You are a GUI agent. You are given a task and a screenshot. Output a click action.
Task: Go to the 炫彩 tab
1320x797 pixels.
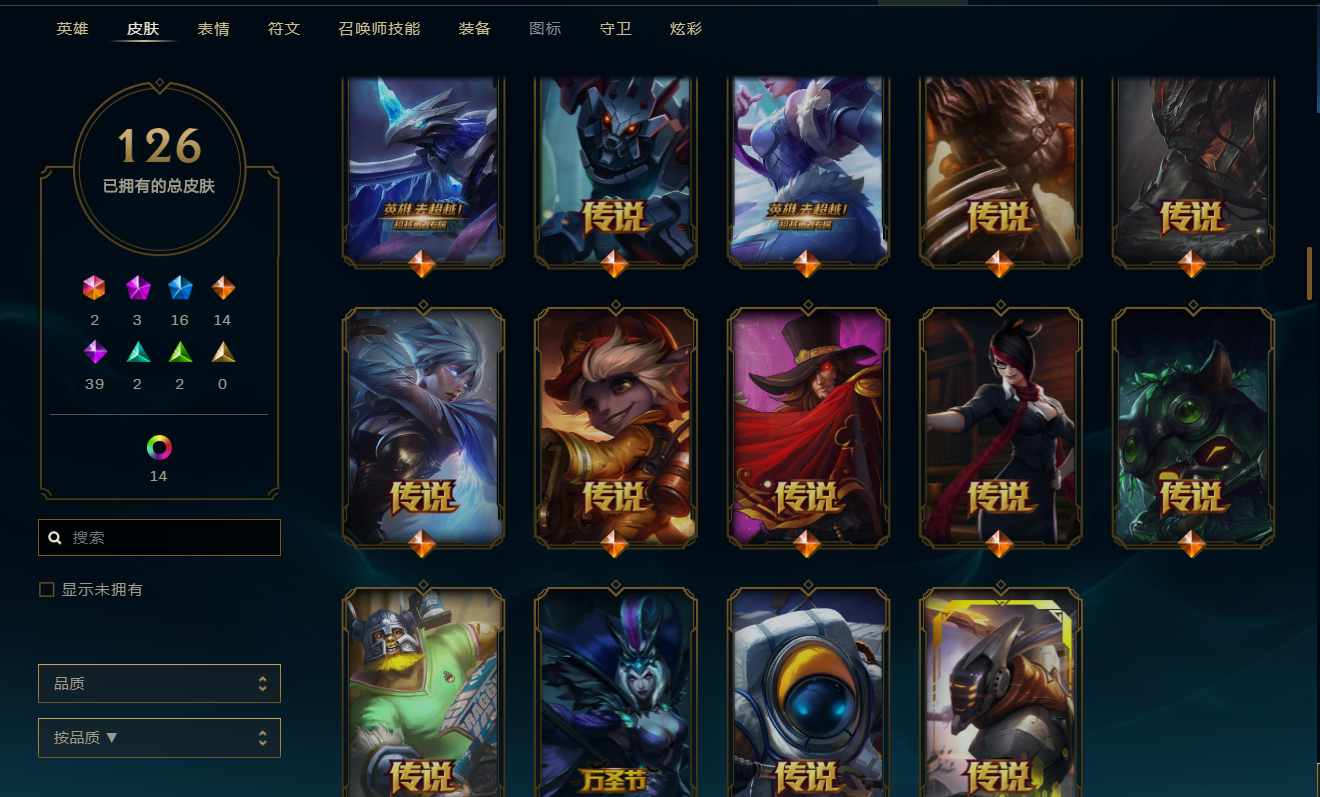pos(686,28)
